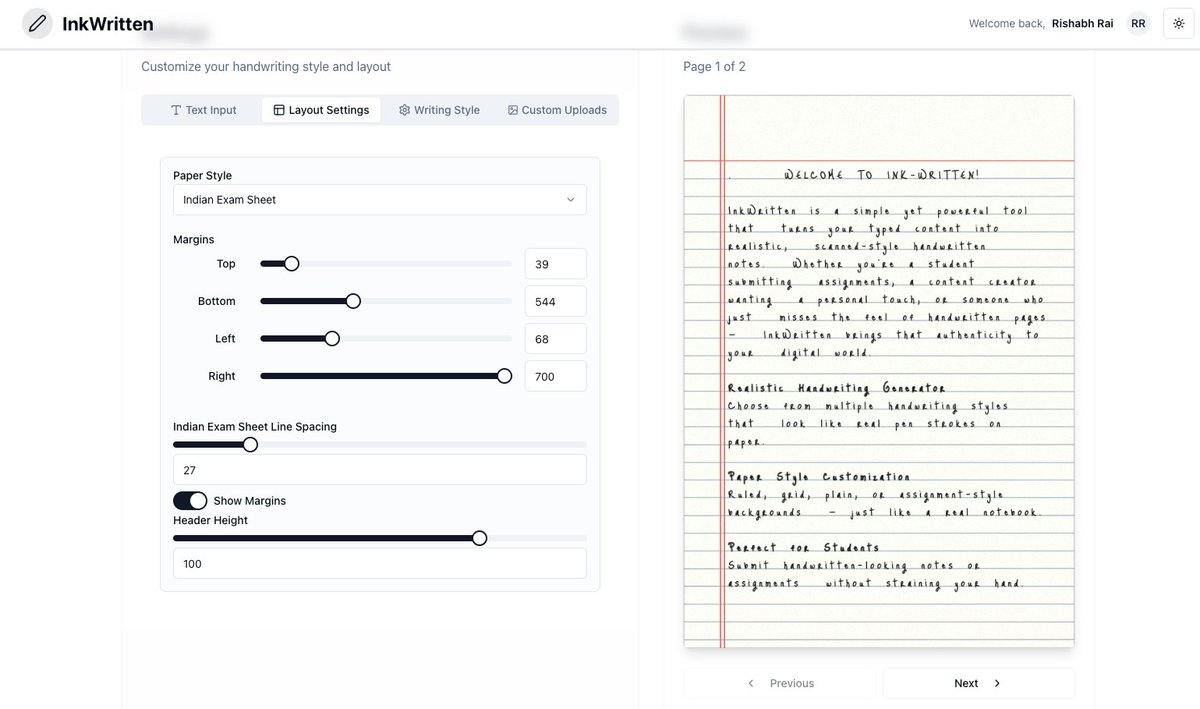Screen dimensions: 1200x709
Task: Click the Next page button
Action: [x=978, y=683]
